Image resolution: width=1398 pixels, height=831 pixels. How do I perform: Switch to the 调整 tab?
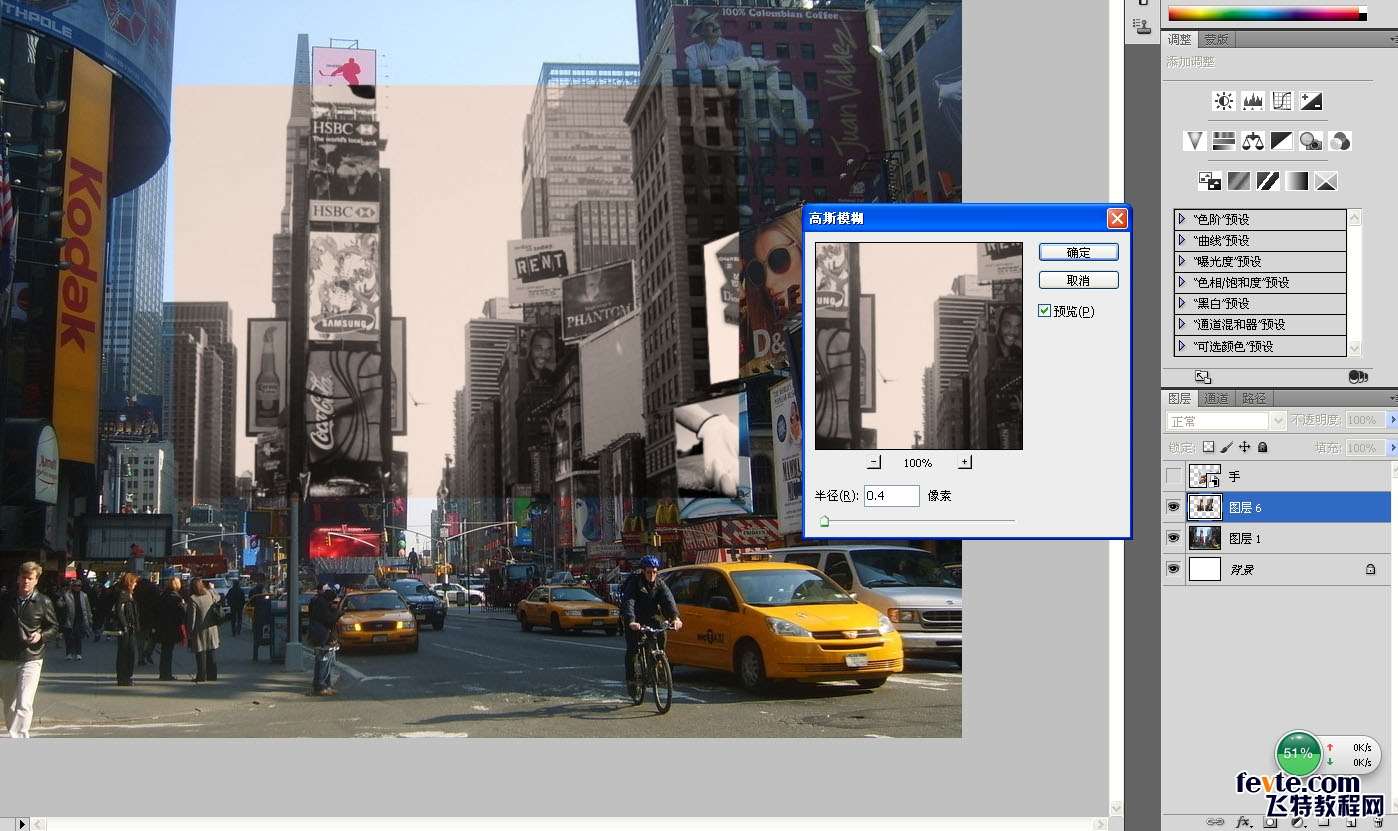point(1180,39)
